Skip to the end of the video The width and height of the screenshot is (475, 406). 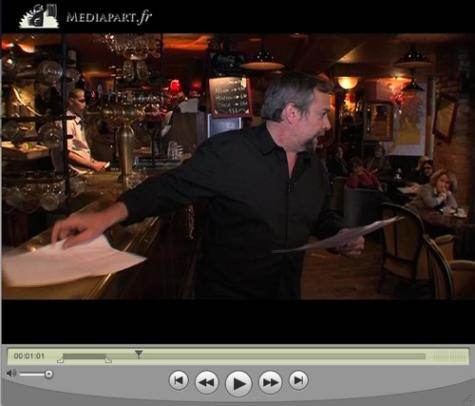298,380
